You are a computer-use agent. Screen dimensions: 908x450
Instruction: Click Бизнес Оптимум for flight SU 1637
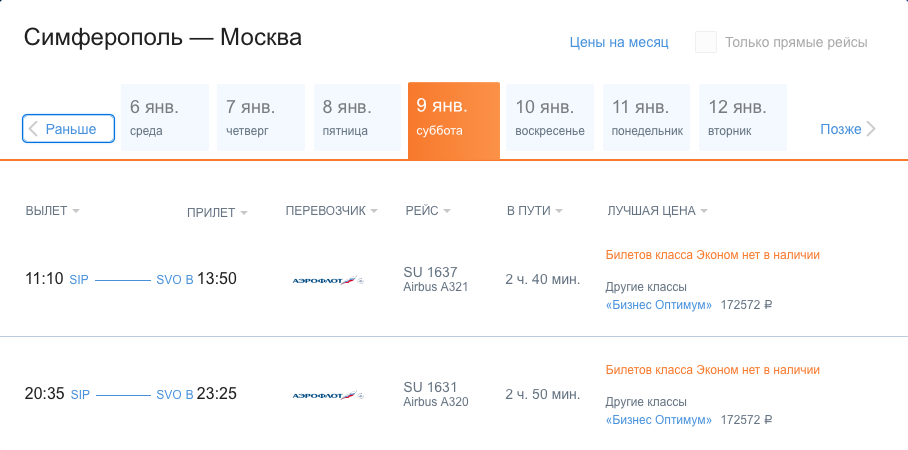tap(659, 305)
